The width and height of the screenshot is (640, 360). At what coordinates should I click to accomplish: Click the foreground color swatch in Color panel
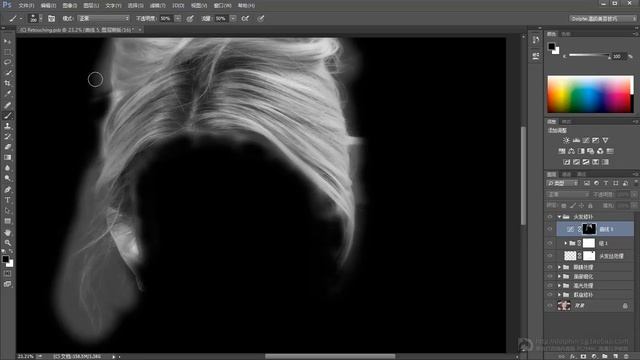[551, 46]
